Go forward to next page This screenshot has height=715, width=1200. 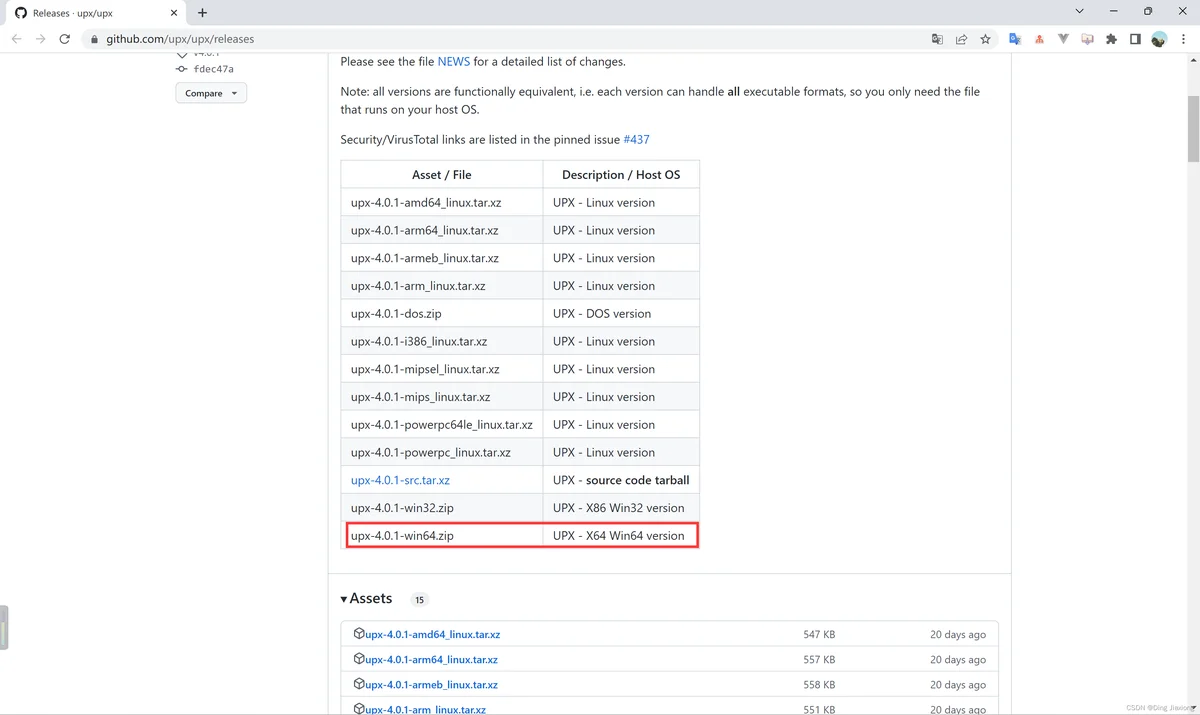(41, 39)
